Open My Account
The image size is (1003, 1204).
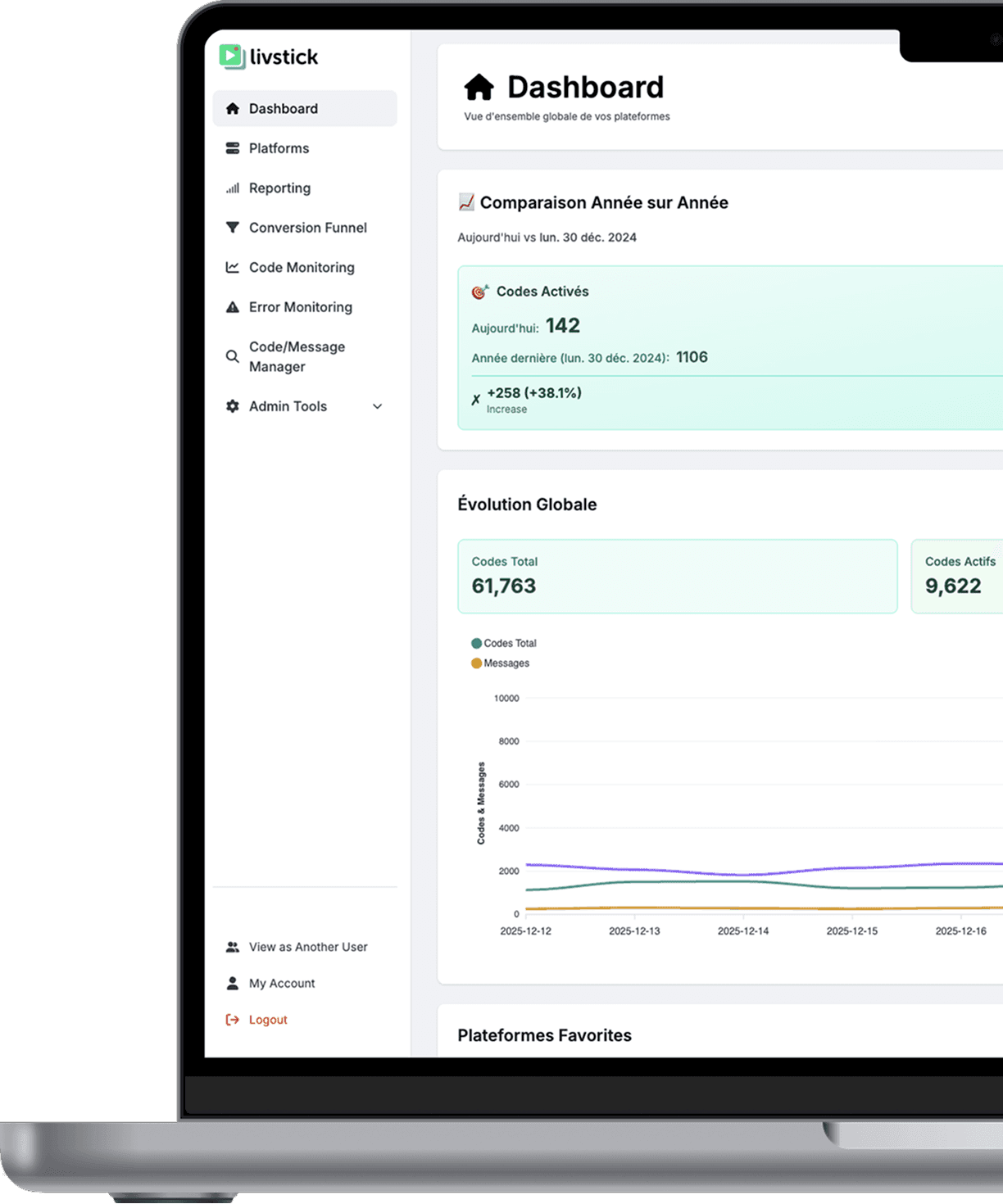282,983
